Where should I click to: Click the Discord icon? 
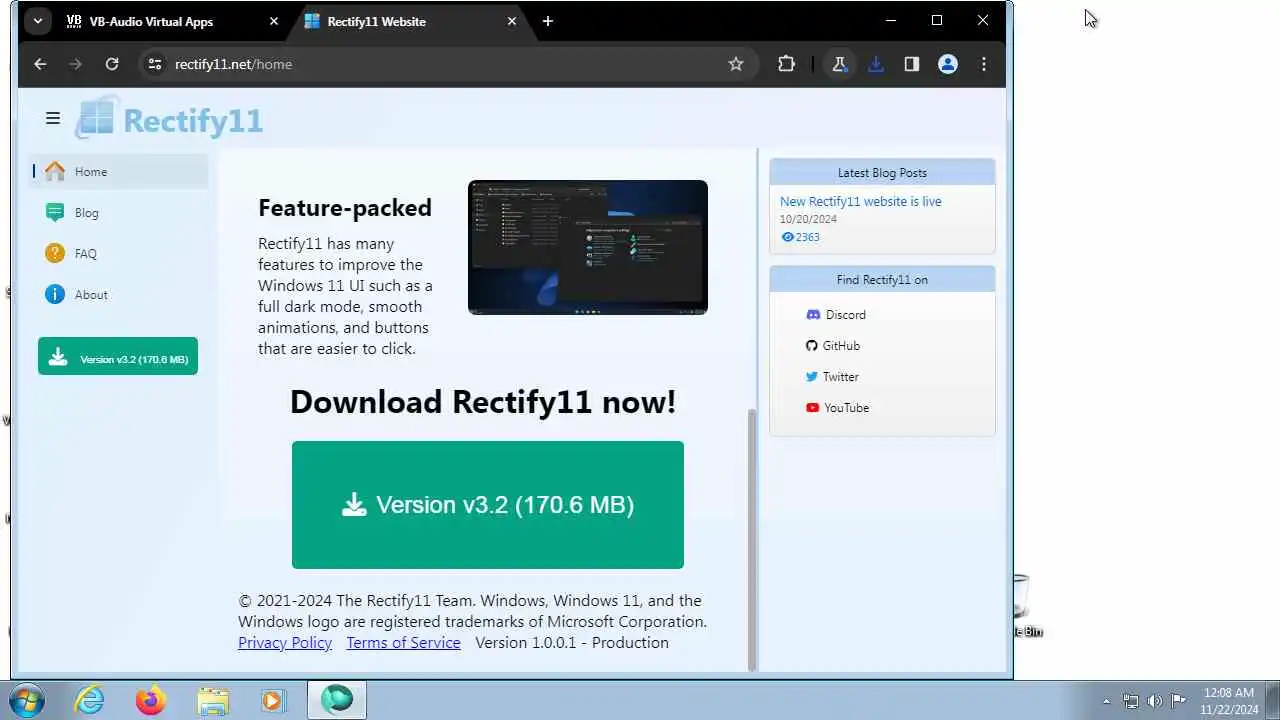(x=813, y=315)
